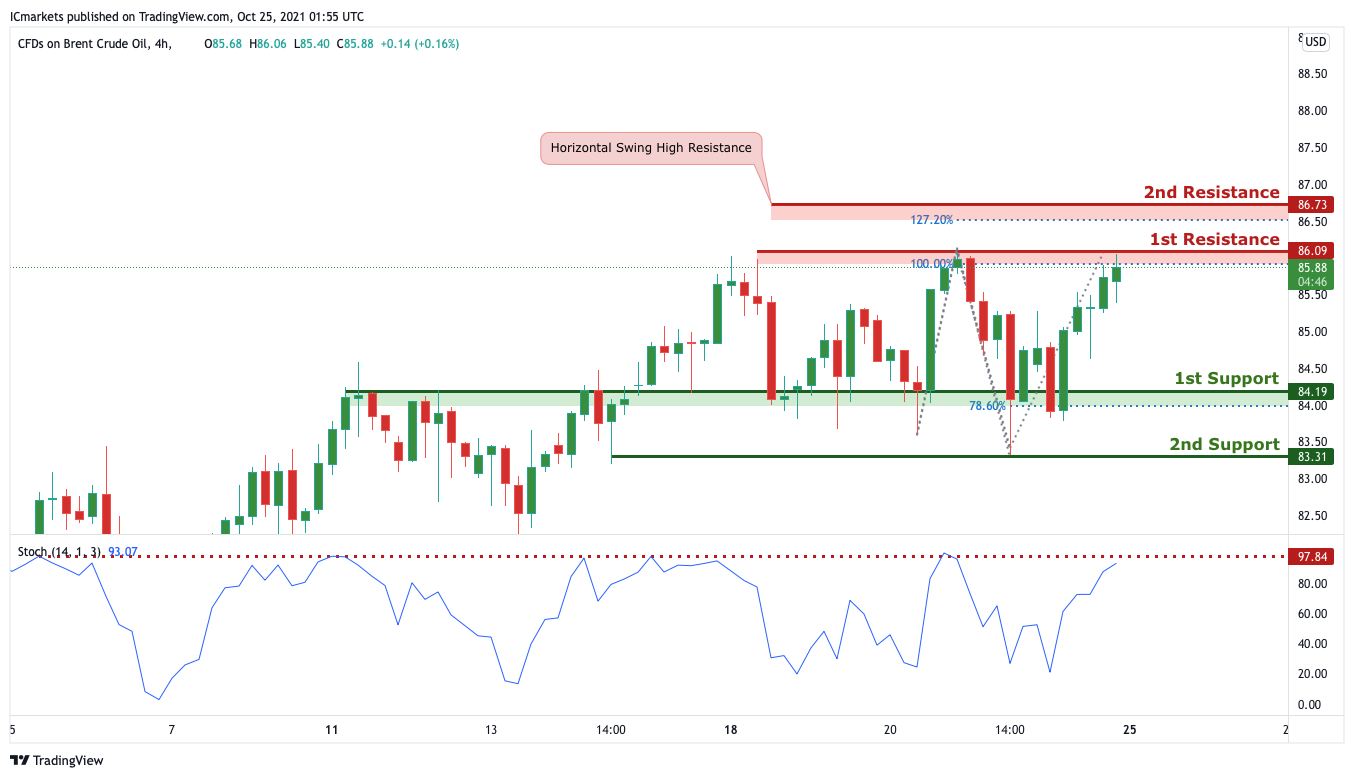Click the 88.50 level on price axis
The width and height of the screenshot is (1354, 778).
pos(1312,74)
